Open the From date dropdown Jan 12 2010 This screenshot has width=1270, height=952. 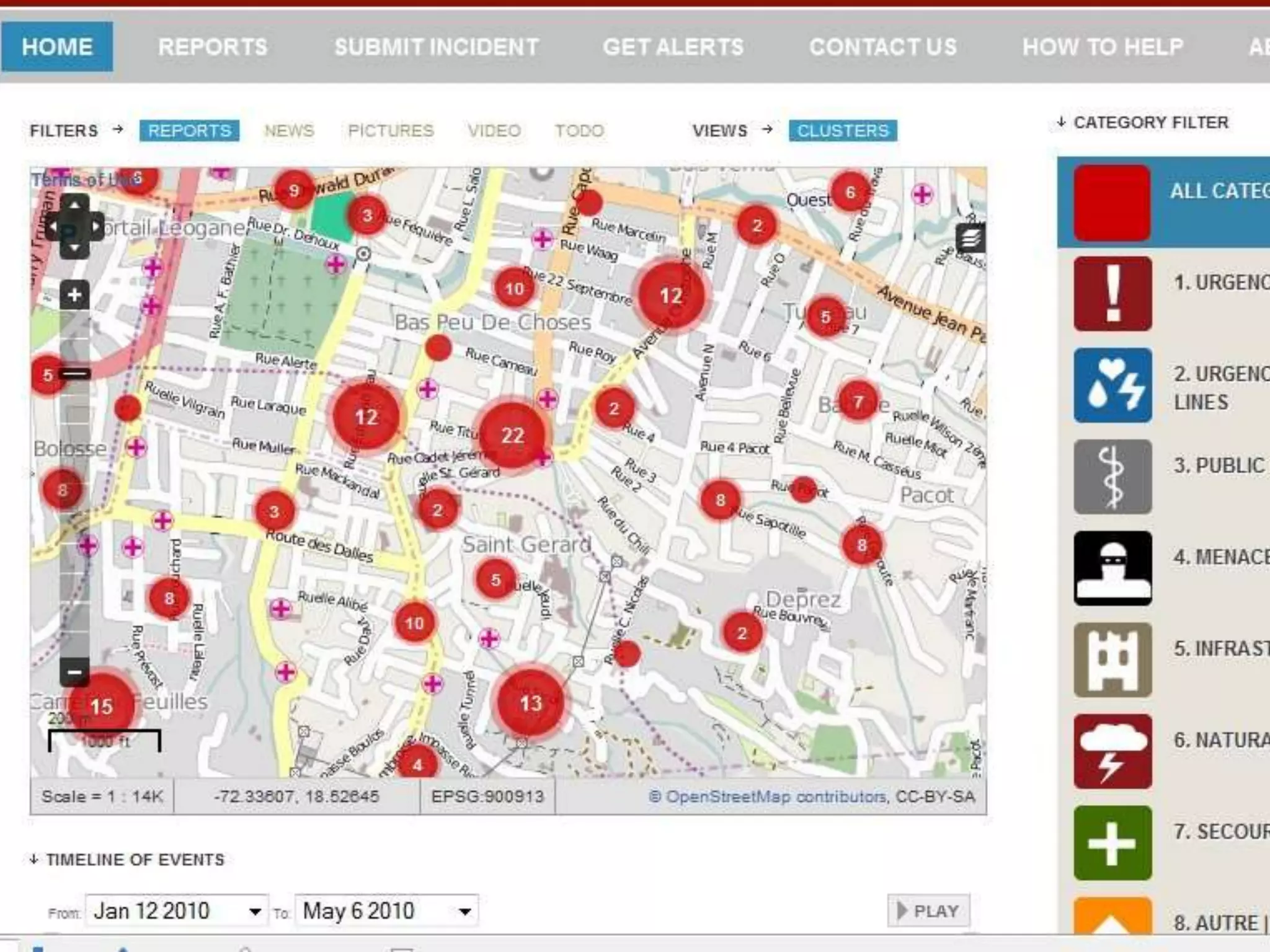pyautogui.click(x=177, y=911)
